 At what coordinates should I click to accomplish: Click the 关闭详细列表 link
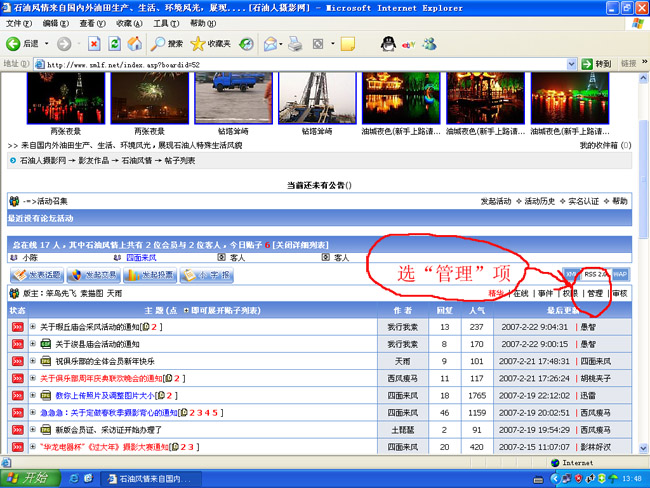pyautogui.click(x=300, y=245)
